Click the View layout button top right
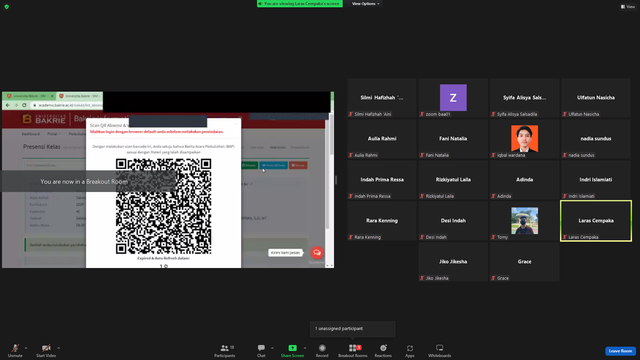 pyautogui.click(x=628, y=7)
